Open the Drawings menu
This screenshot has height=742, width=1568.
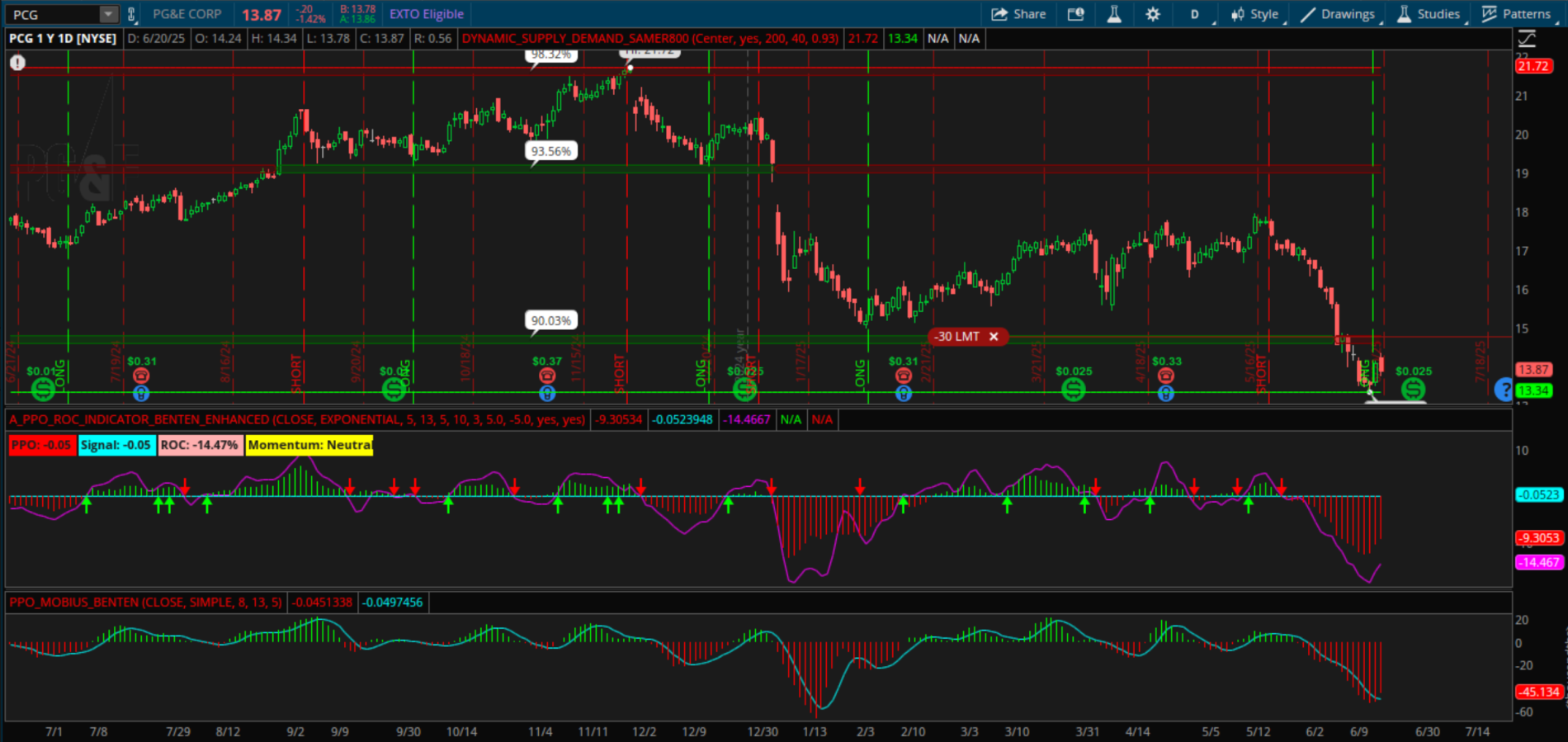click(1338, 14)
